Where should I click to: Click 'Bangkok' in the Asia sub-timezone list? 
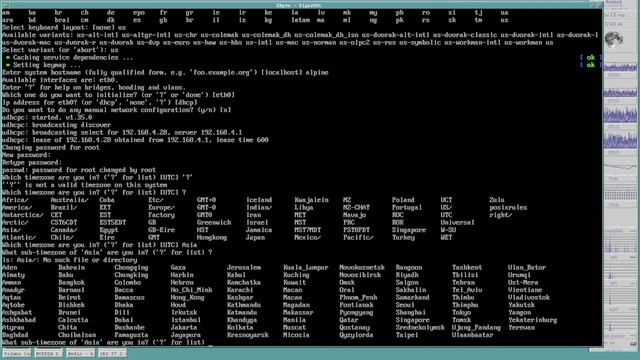[71, 282]
